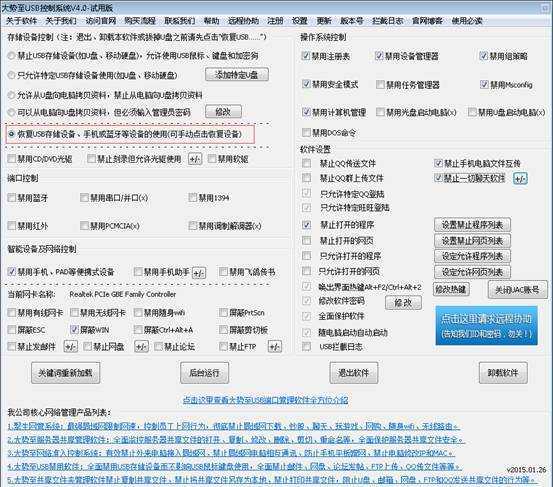The width and height of the screenshot is (553, 487).
Task: Uncheck 禁用组策略 checkbox
Action: coord(484,56)
